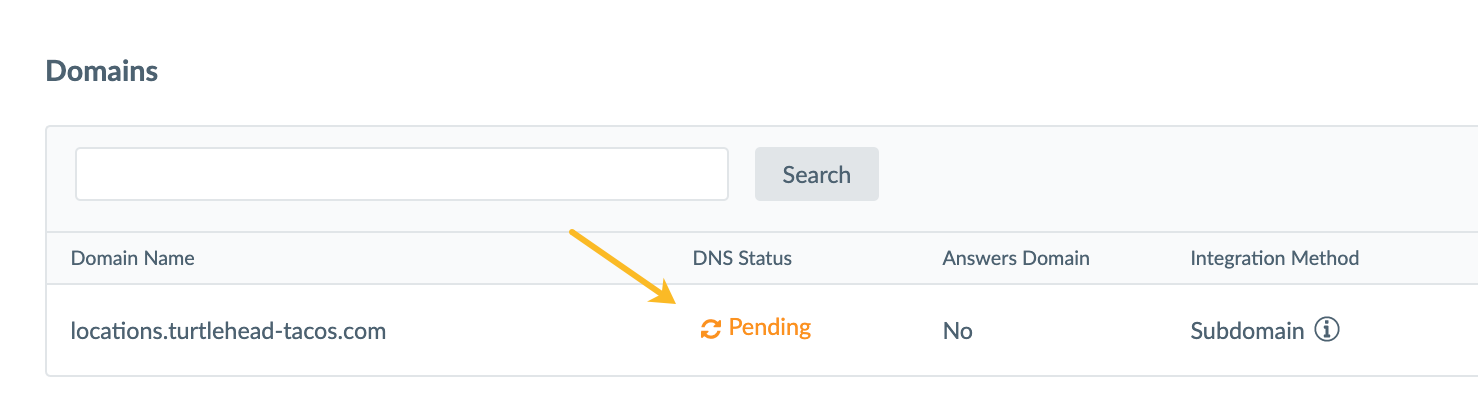Click the Subdomain integration method text
The image size is (1478, 393).
pyautogui.click(x=1247, y=330)
